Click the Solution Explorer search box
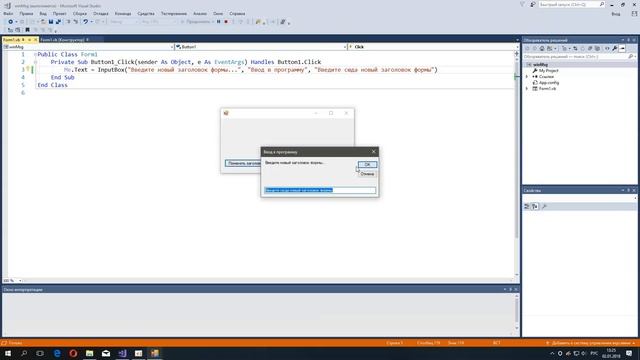Image resolution: width=640 pixels, height=360 pixels. pos(579,56)
